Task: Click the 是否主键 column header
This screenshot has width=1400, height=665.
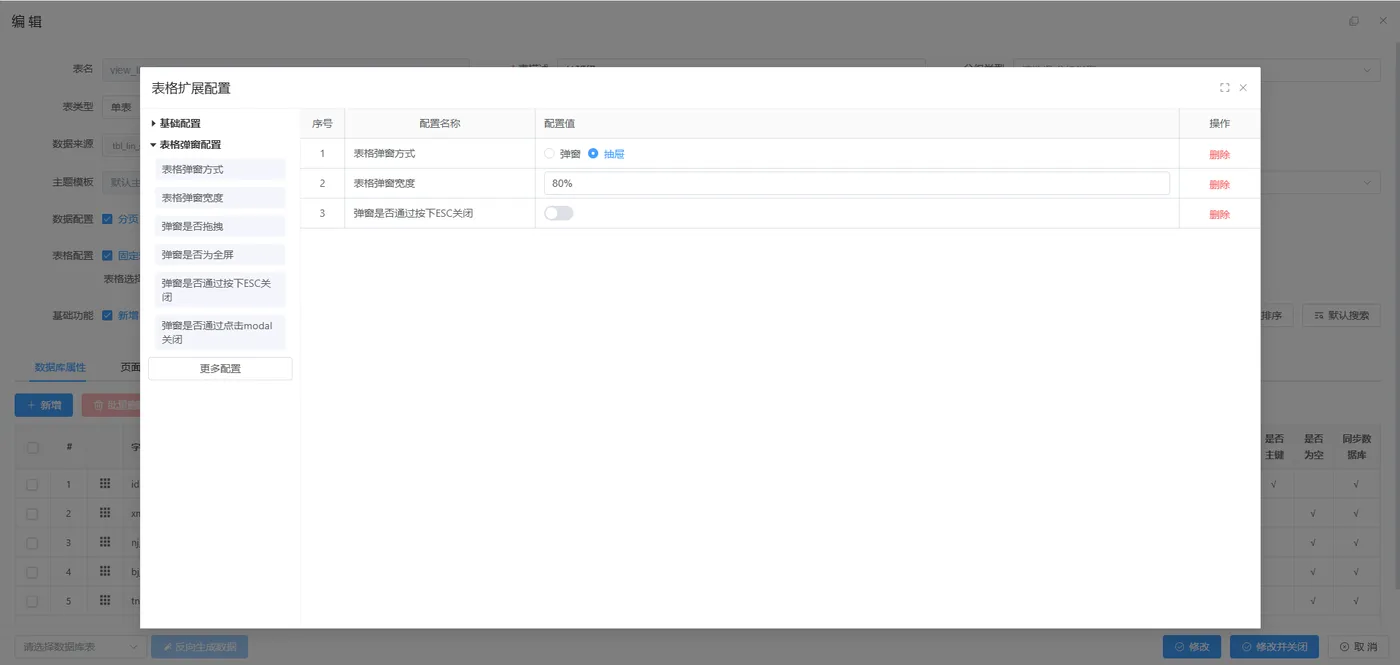Action: pos(1274,446)
